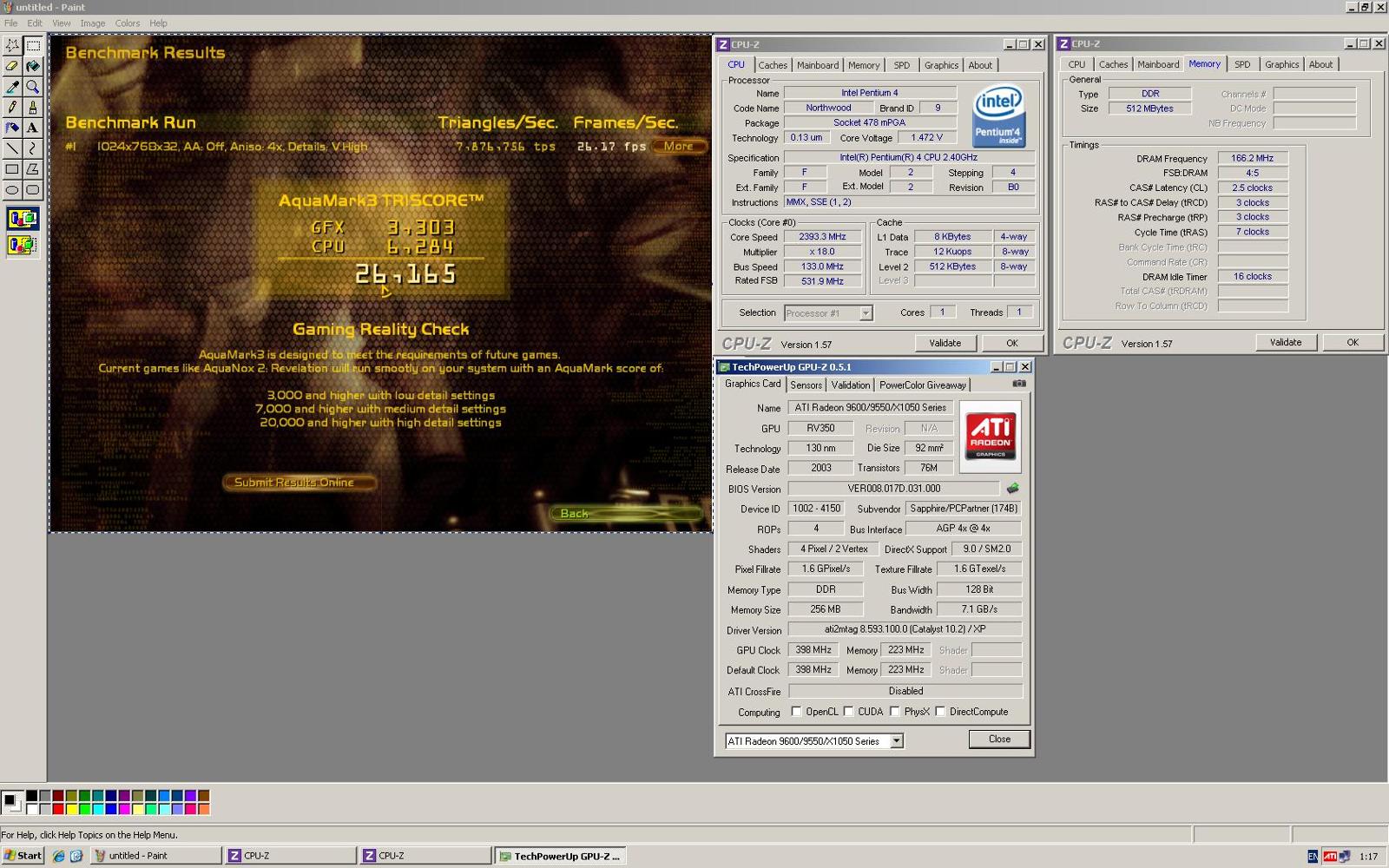Click the language indicator in system tray
This screenshot has width=1389, height=868.
point(1313,857)
